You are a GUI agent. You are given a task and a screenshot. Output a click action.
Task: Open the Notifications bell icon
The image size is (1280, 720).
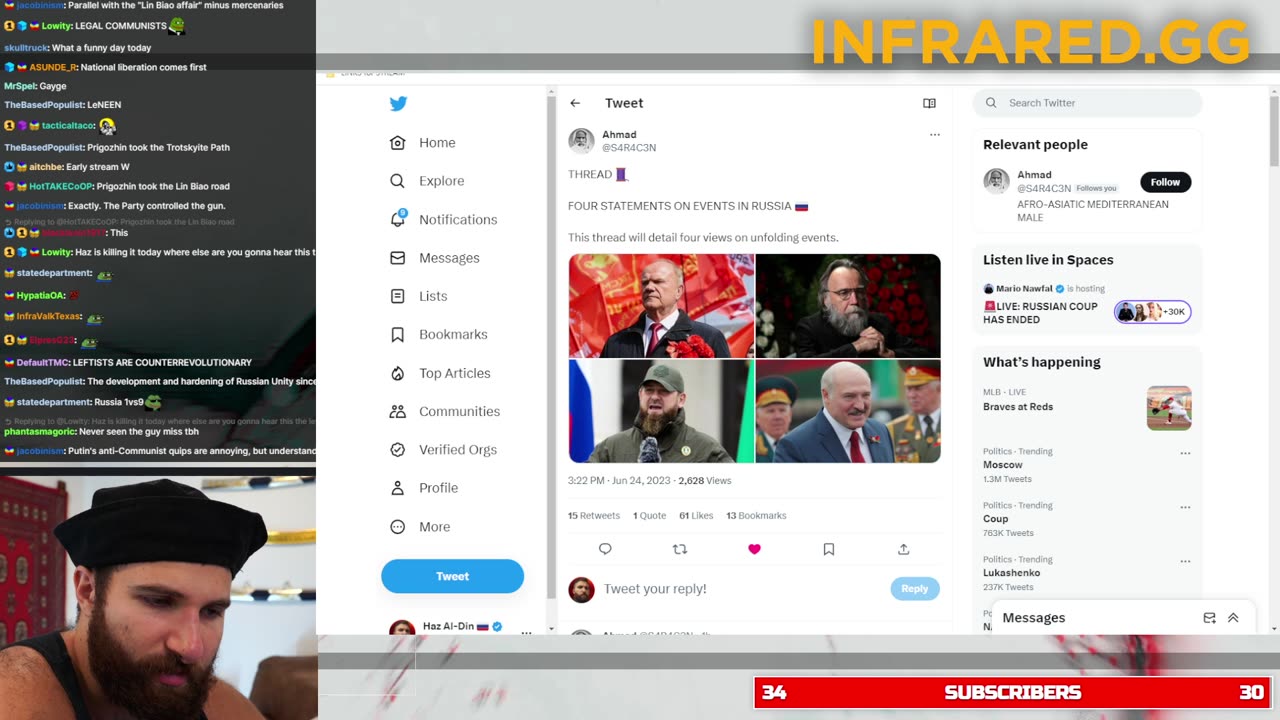[x=397, y=219]
